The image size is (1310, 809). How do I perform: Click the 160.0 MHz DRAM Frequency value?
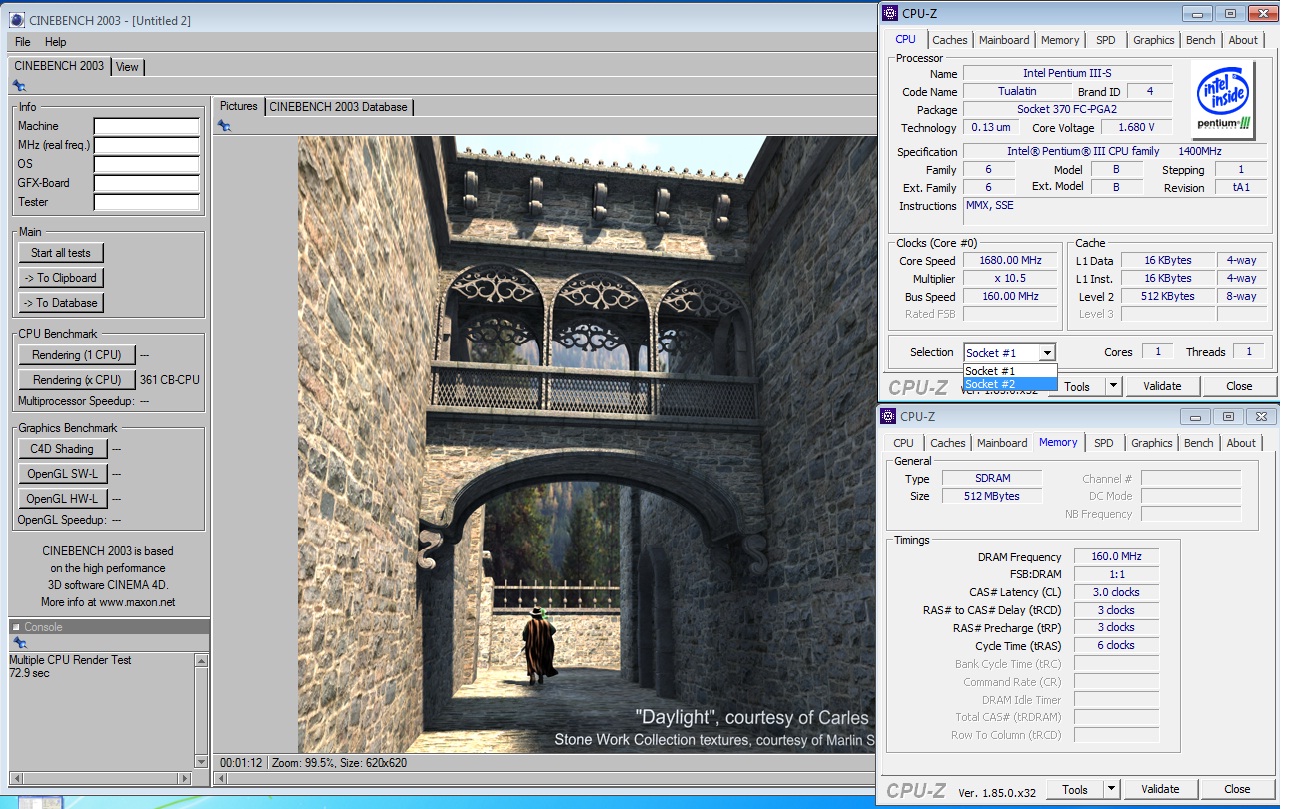[x=1116, y=557]
